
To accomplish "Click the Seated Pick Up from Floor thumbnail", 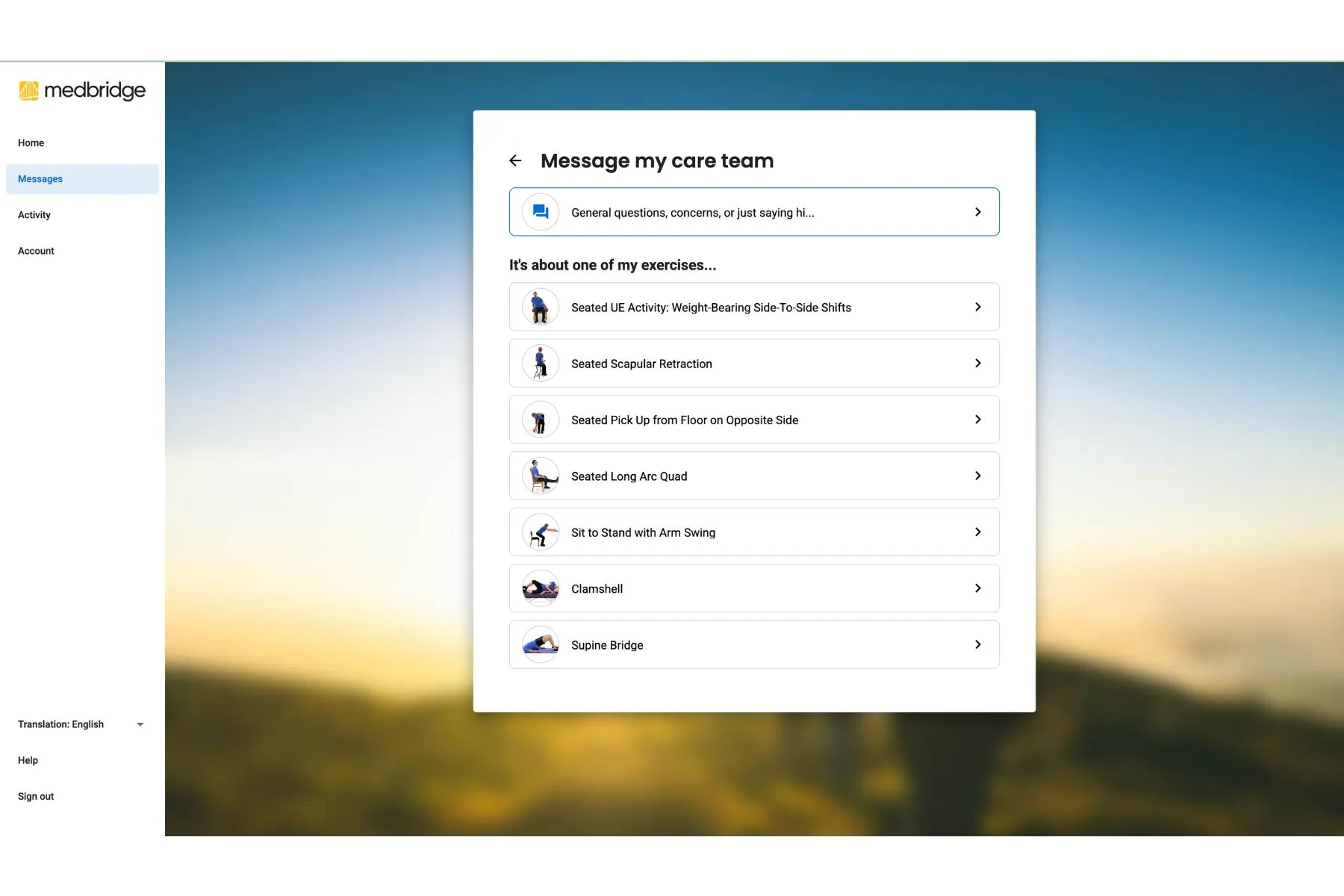I will [541, 420].
